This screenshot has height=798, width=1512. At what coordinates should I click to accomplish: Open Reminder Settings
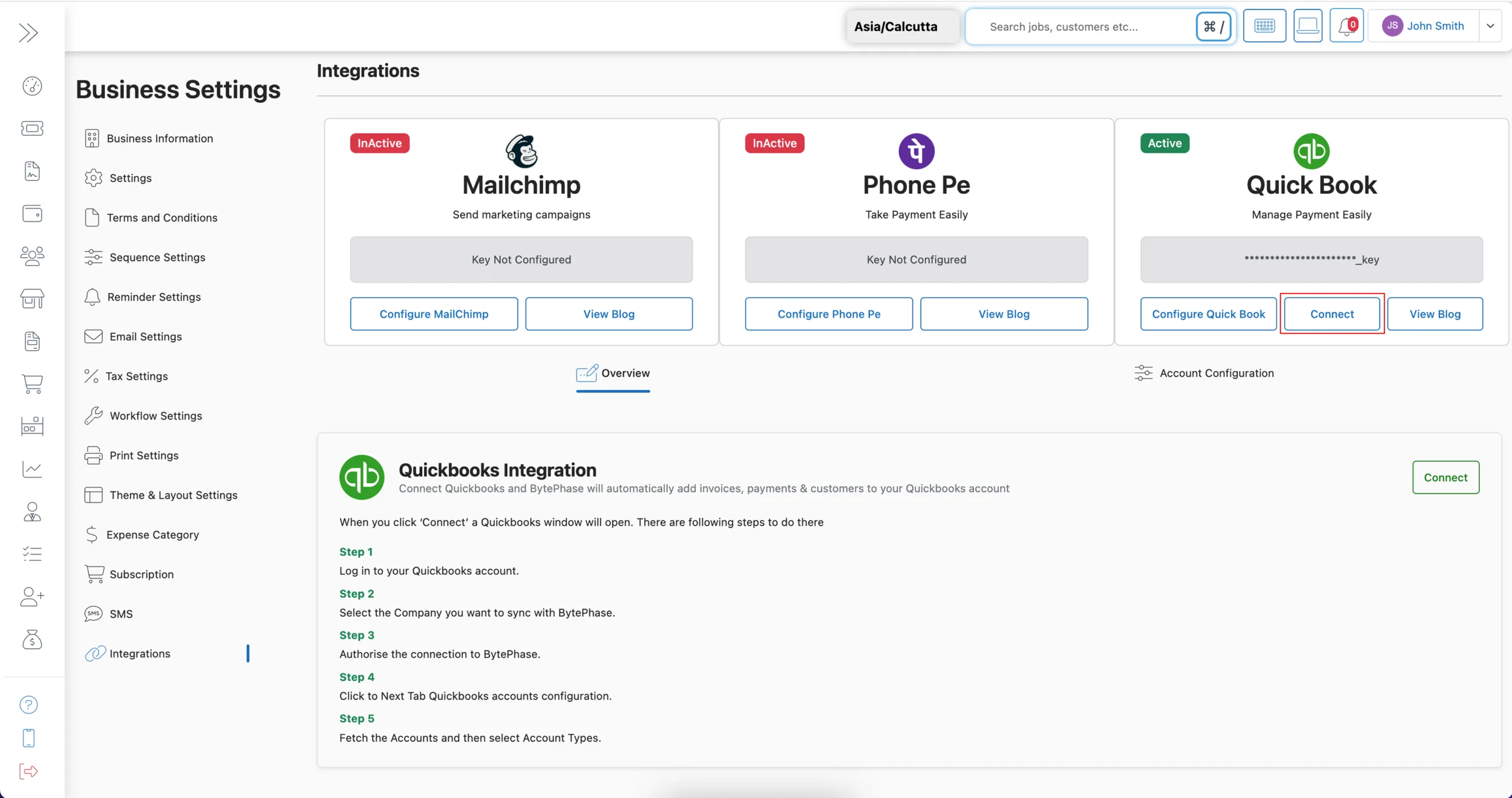(142, 297)
